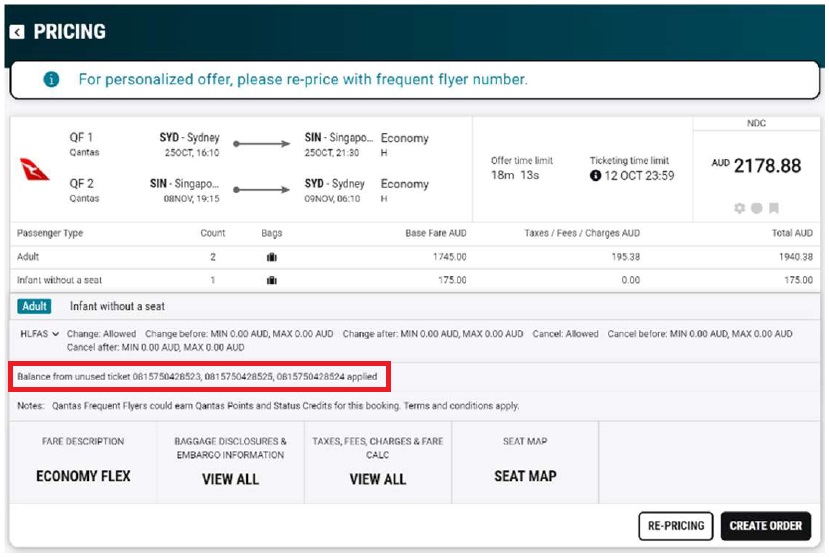Click the Adult passenger row label in table
This screenshot has width=829, height=557.
[x=28, y=257]
